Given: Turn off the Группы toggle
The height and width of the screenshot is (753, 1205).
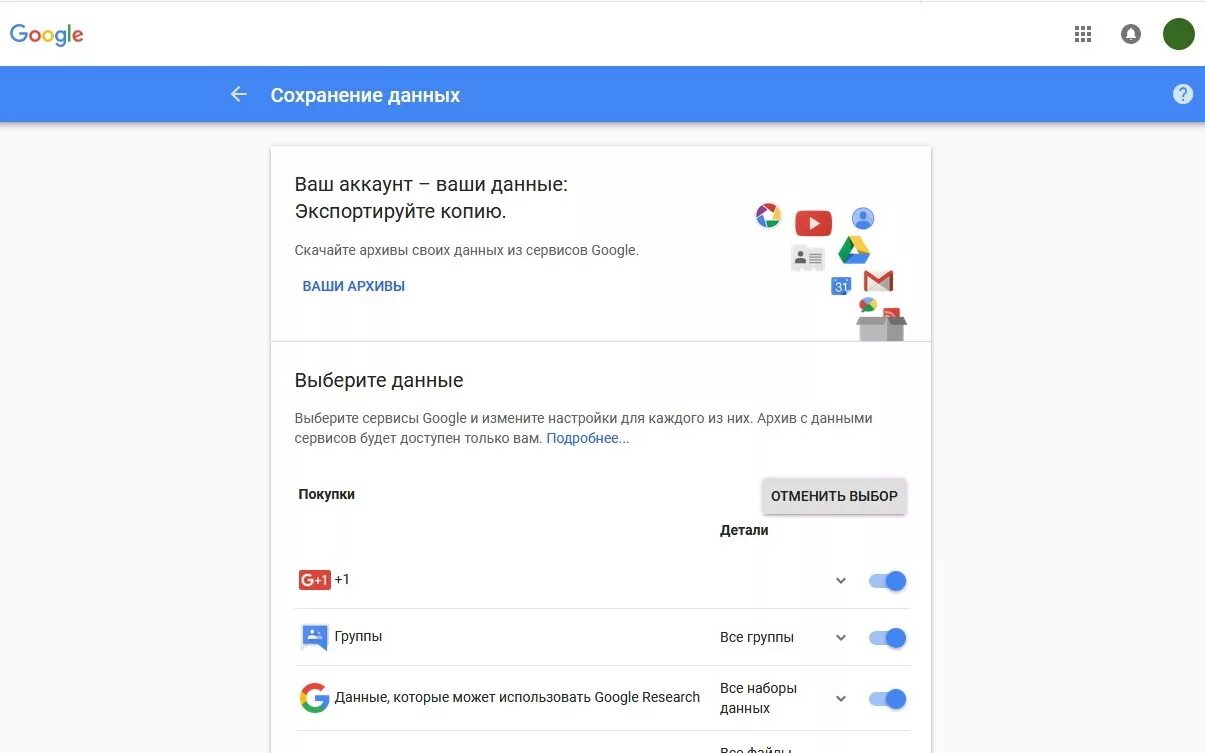Looking at the screenshot, I should 888,637.
